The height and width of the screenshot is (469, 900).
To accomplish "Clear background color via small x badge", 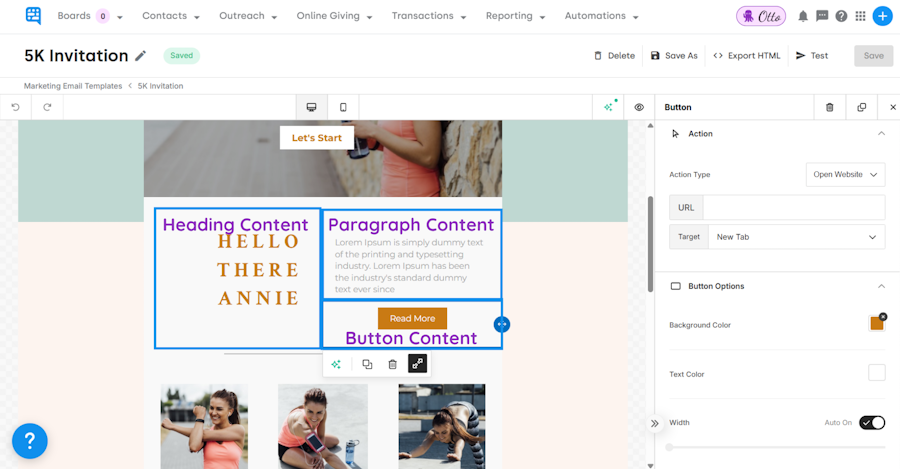I will coord(883,316).
